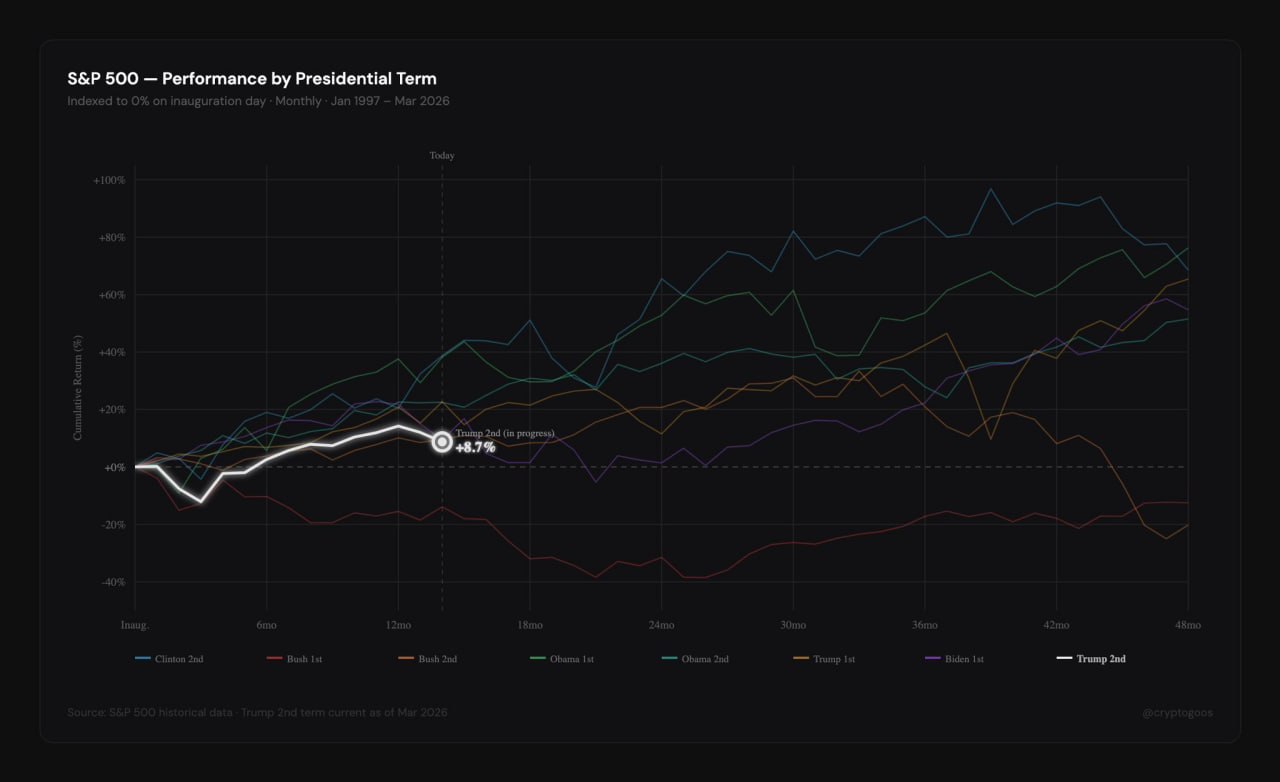Click the Inaug. x-axis label
The image size is (1280, 782).
coord(135,625)
